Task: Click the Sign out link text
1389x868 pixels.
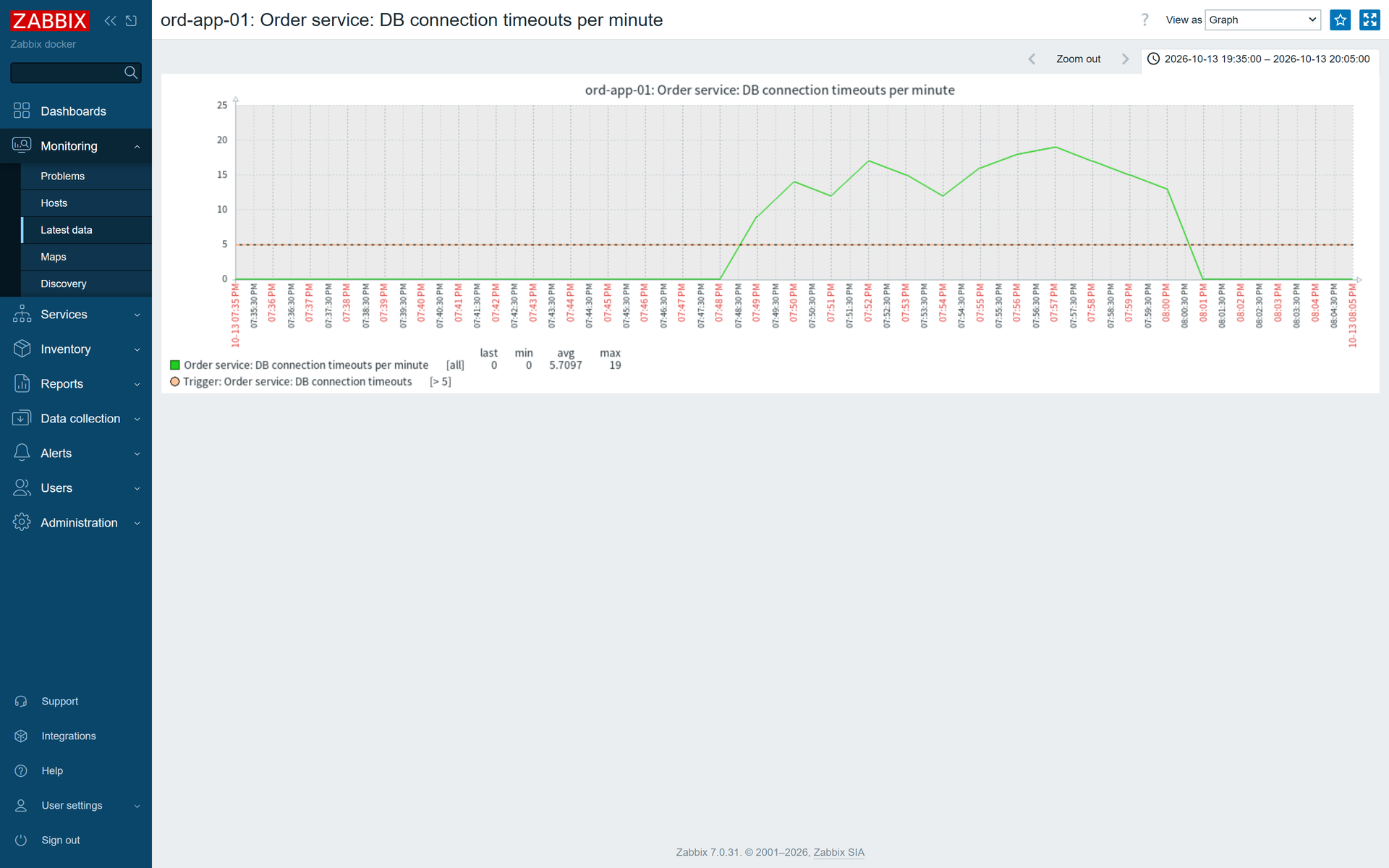Action: [x=61, y=840]
